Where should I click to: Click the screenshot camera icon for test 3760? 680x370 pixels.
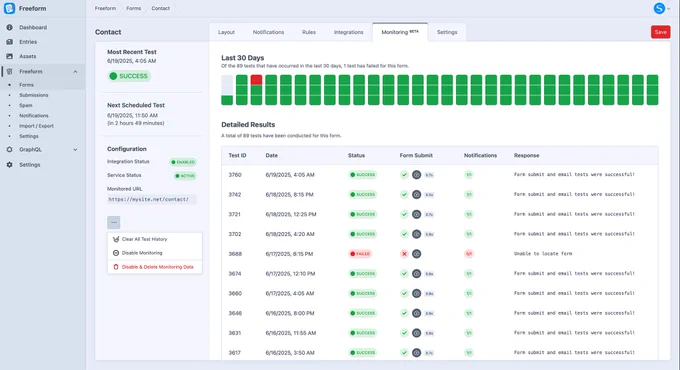[x=416, y=175]
